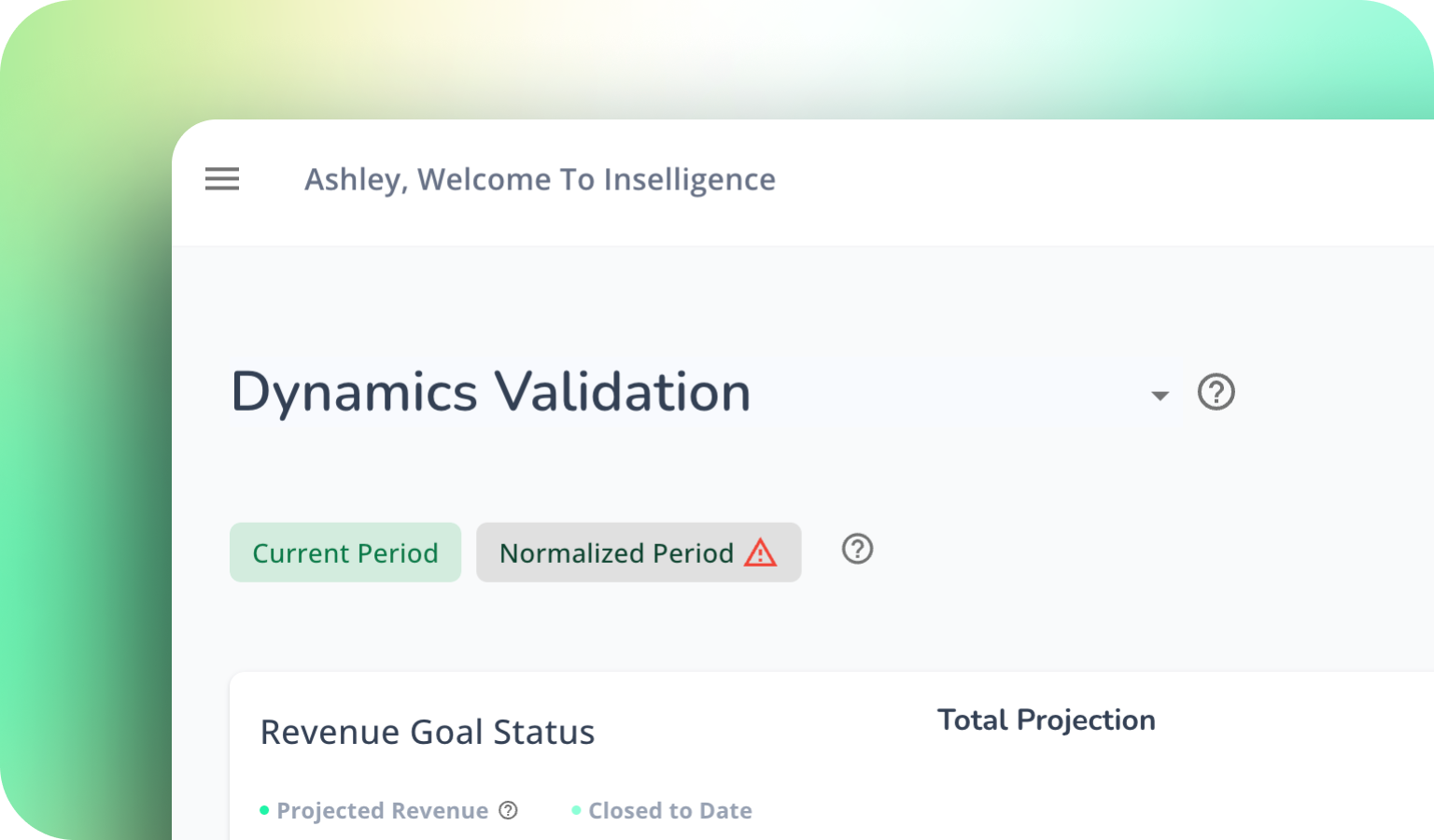The height and width of the screenshot is (840, 1434).
Task: Click the green dot beside Projected Revenue
Action: (x=264, y=808)
